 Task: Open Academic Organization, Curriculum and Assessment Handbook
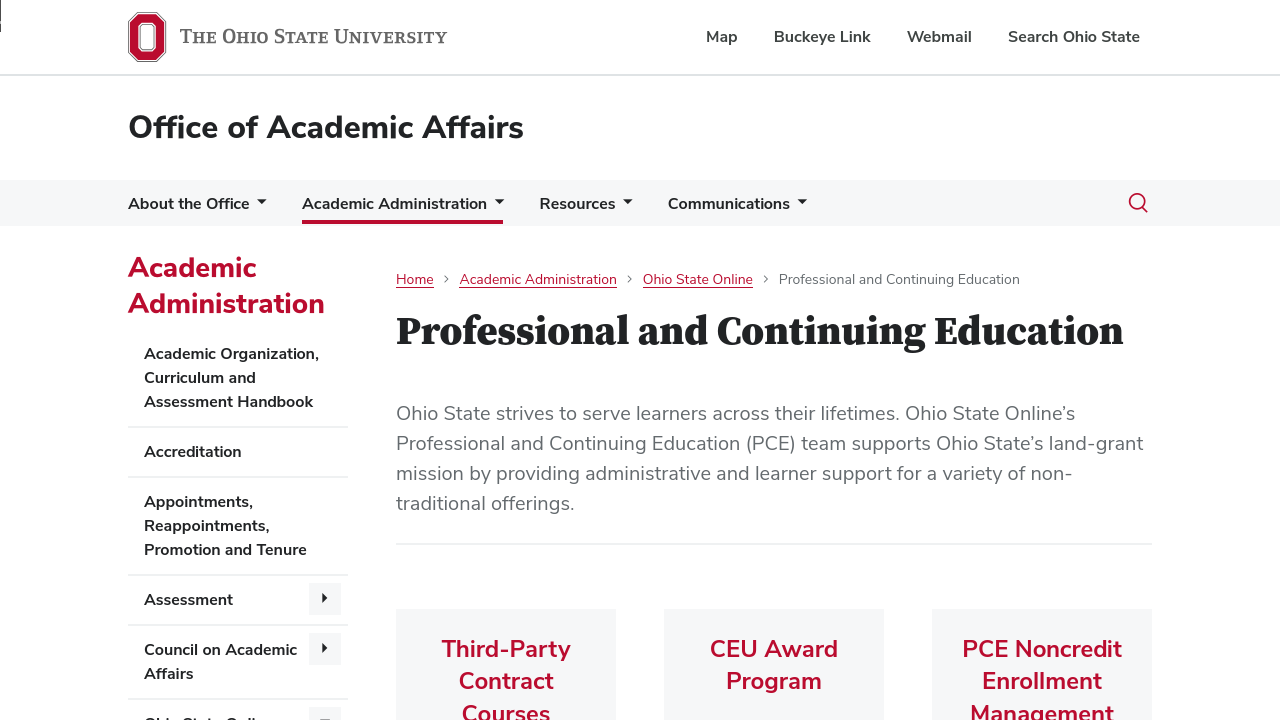click(x=231, y=378)
